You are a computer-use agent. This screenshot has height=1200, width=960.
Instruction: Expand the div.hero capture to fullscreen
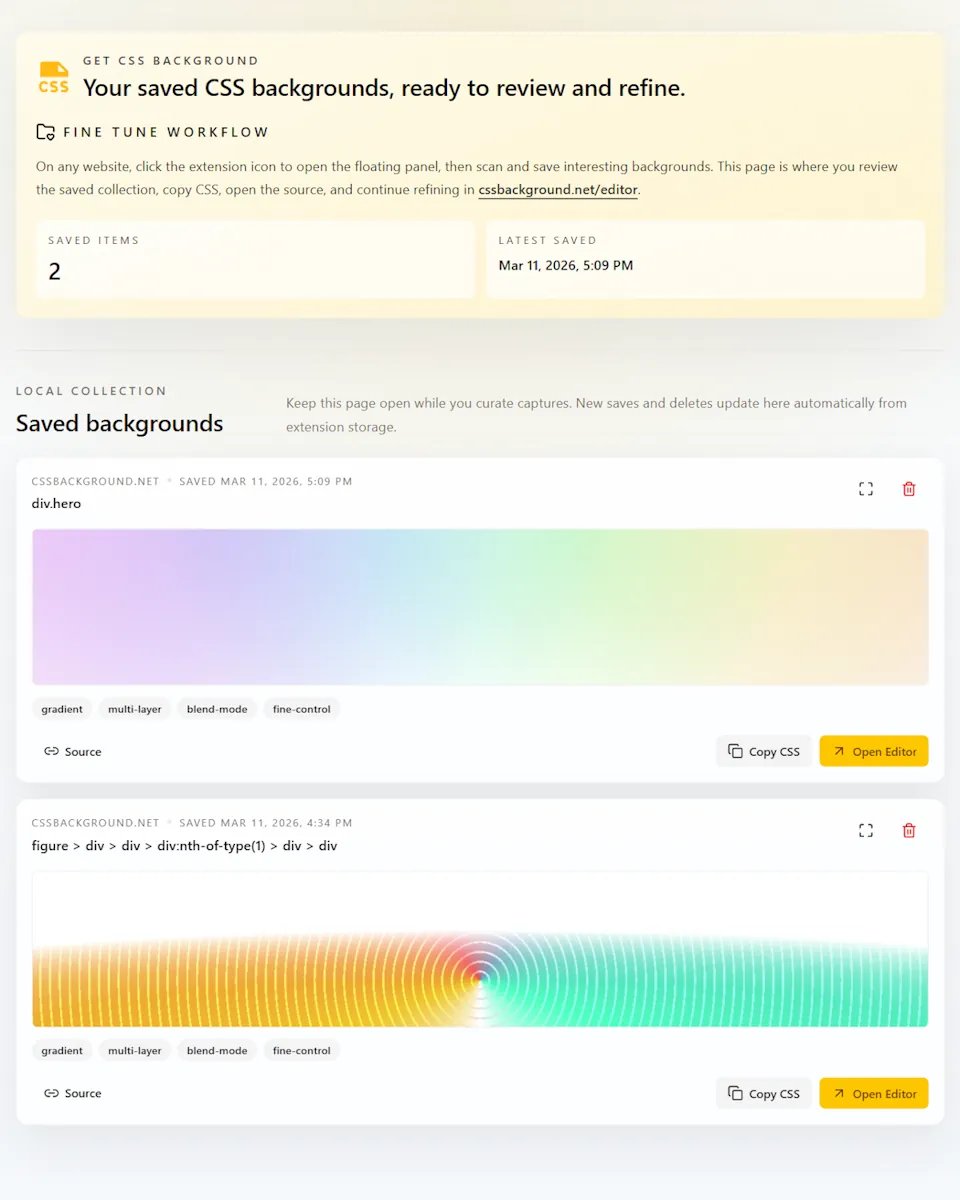[865, 489]
